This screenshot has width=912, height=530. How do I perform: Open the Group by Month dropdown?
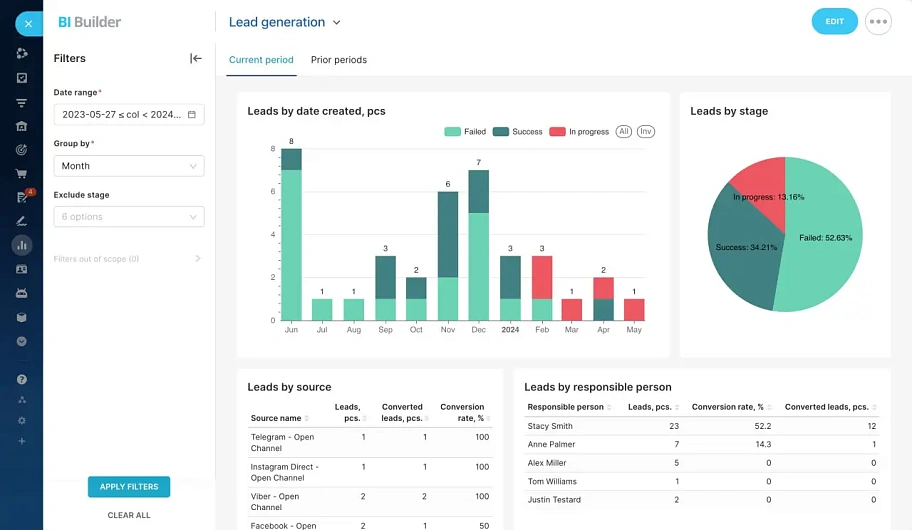128,166
